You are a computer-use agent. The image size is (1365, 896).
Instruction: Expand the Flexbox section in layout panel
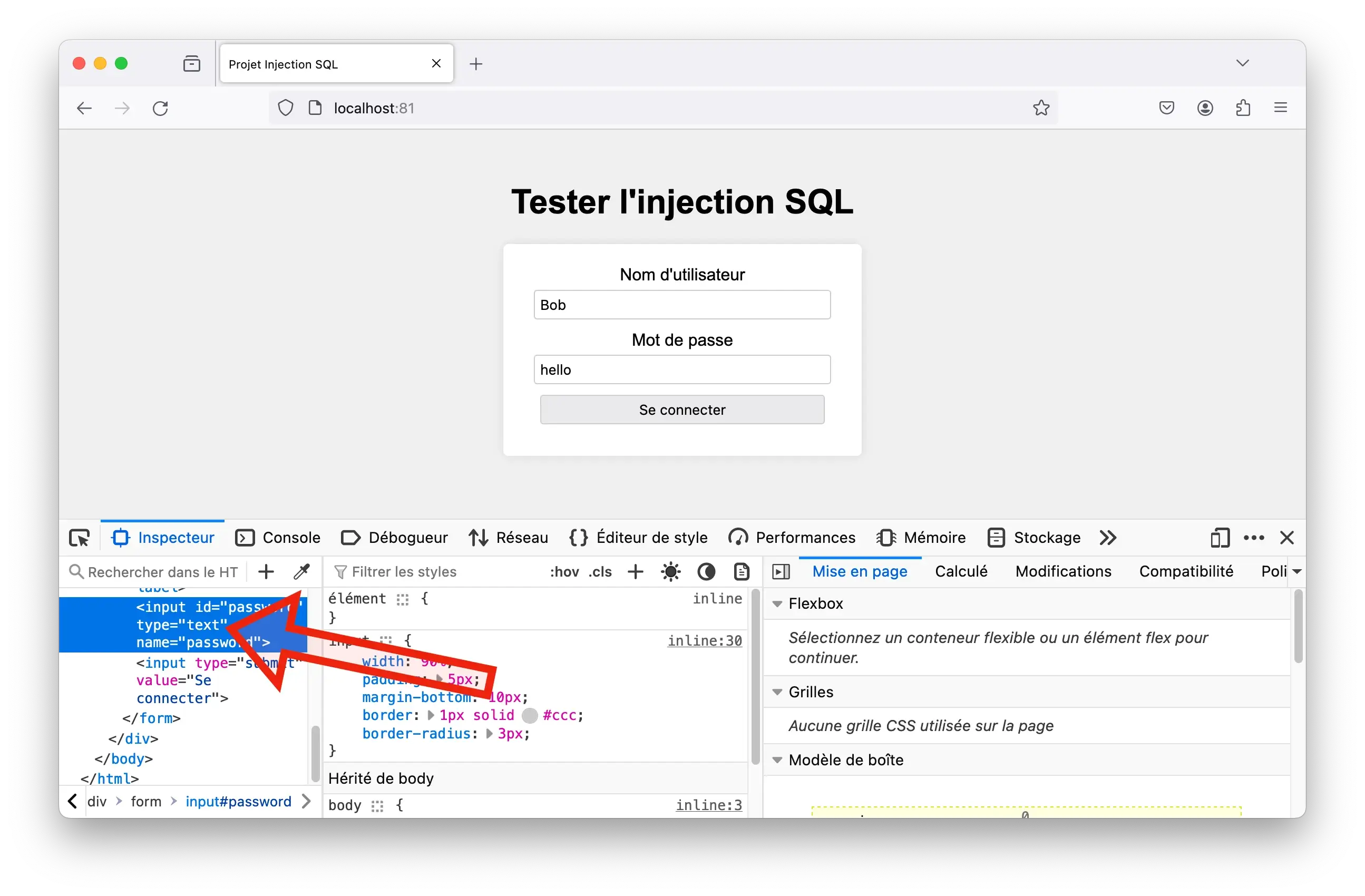779,603
